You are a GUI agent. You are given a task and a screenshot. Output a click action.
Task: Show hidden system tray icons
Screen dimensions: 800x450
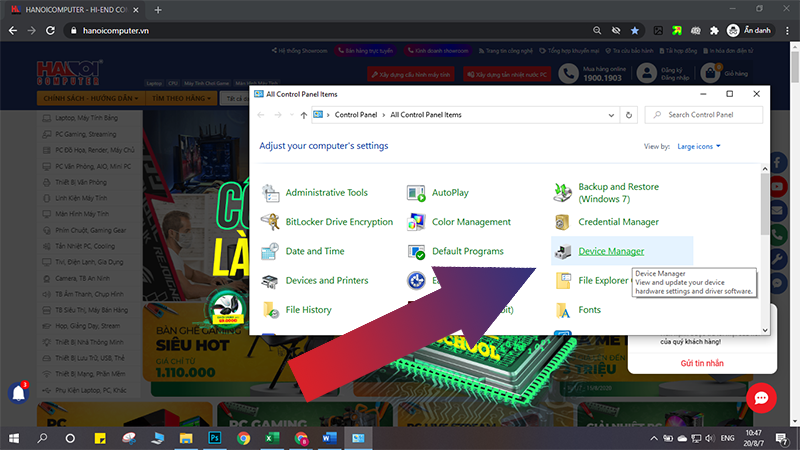[654, 438]
